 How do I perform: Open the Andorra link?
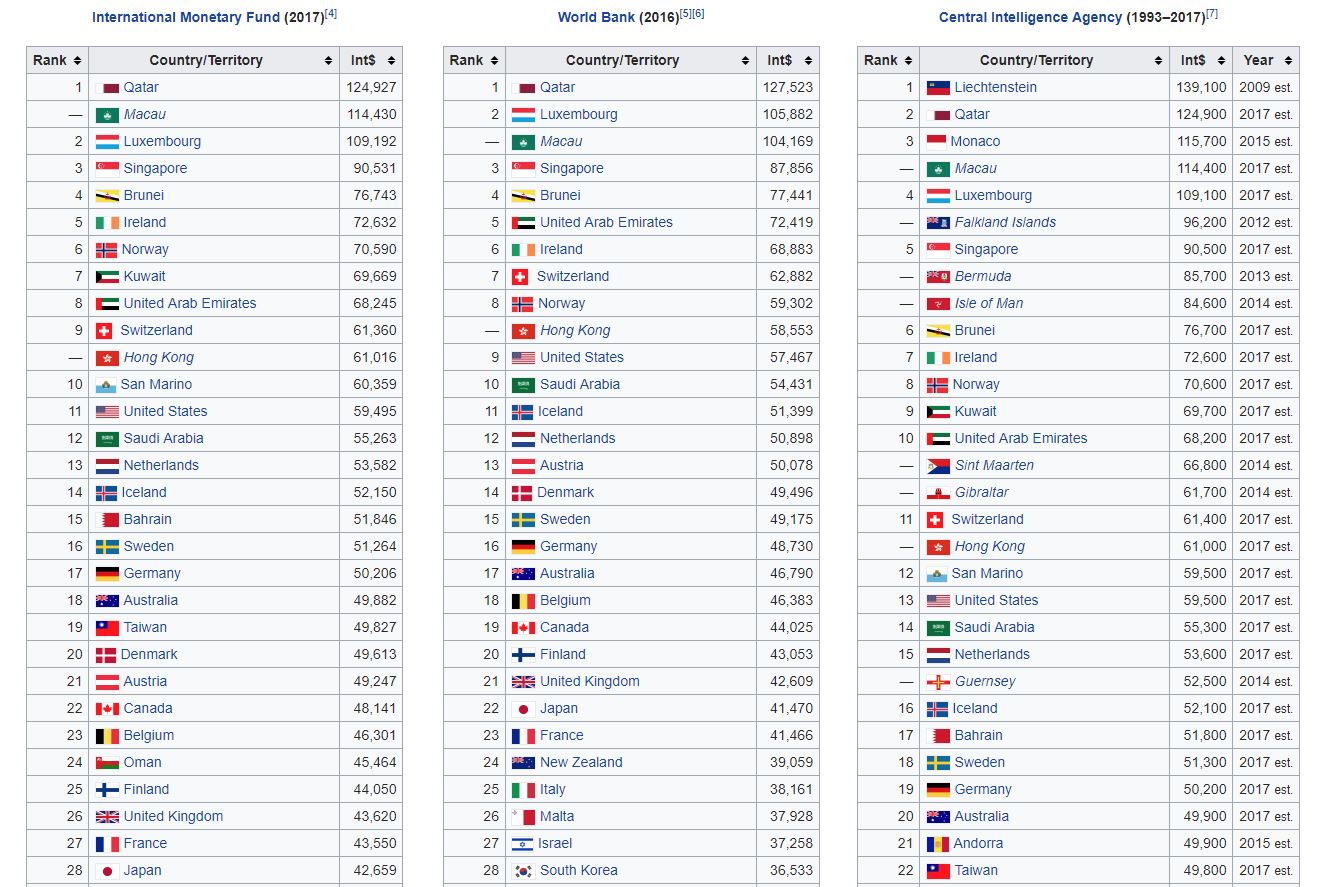pos(978,844)
